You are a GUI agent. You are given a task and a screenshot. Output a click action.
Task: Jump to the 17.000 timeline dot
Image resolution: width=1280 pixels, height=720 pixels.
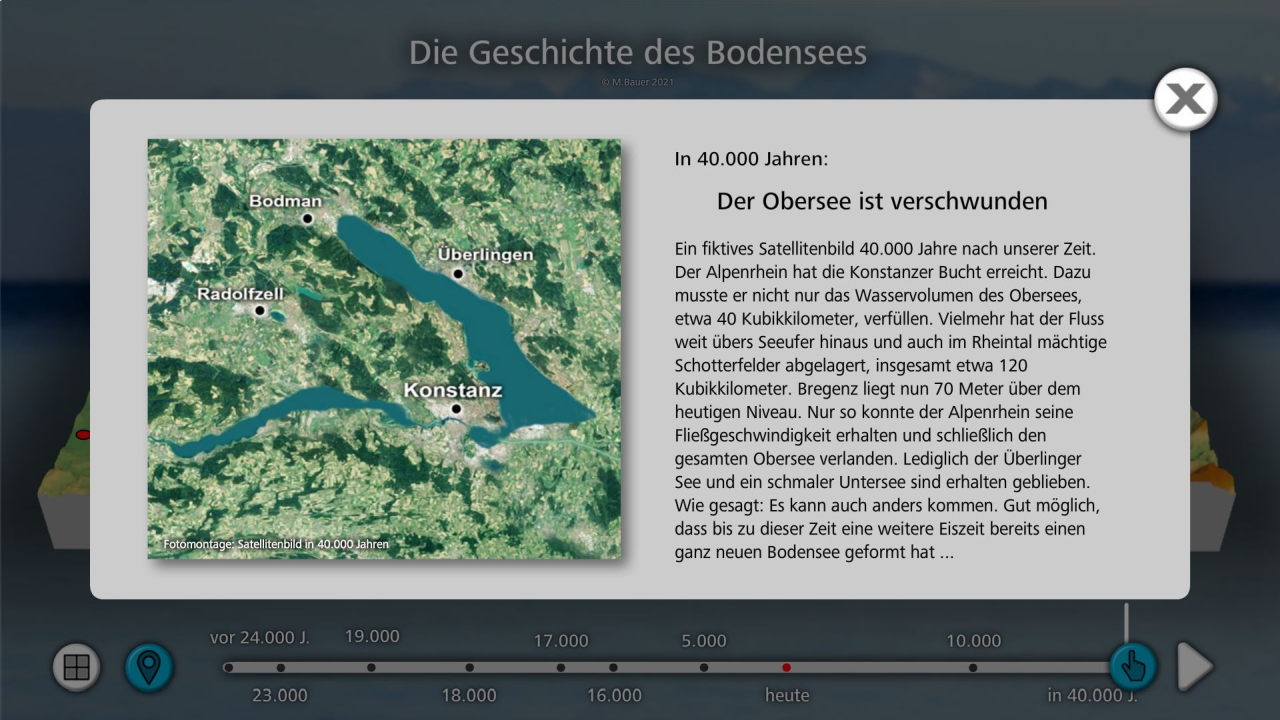(561, 667)
